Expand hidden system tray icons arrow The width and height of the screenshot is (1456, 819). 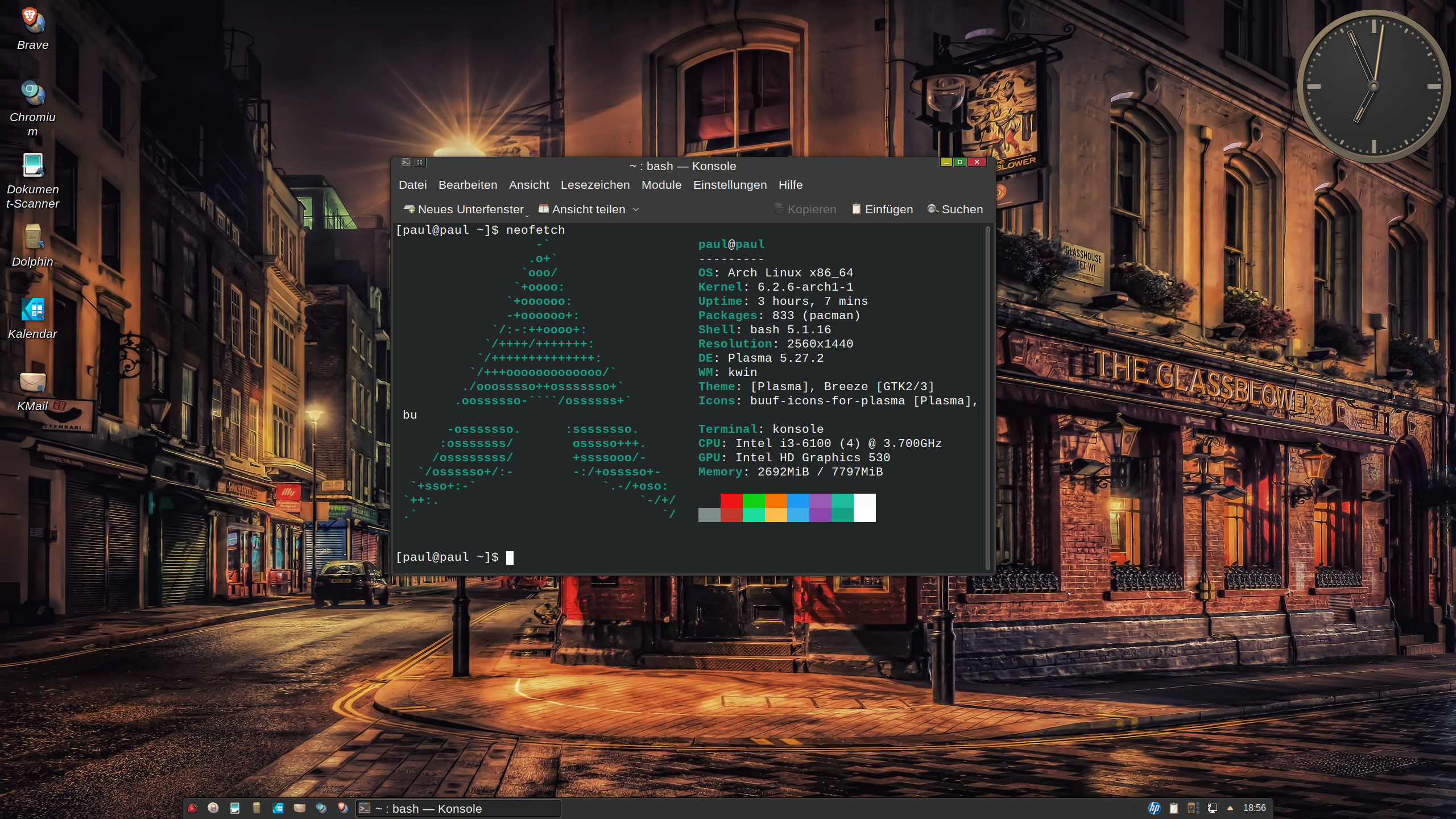pyautogui.click(x=1230, y=808)
